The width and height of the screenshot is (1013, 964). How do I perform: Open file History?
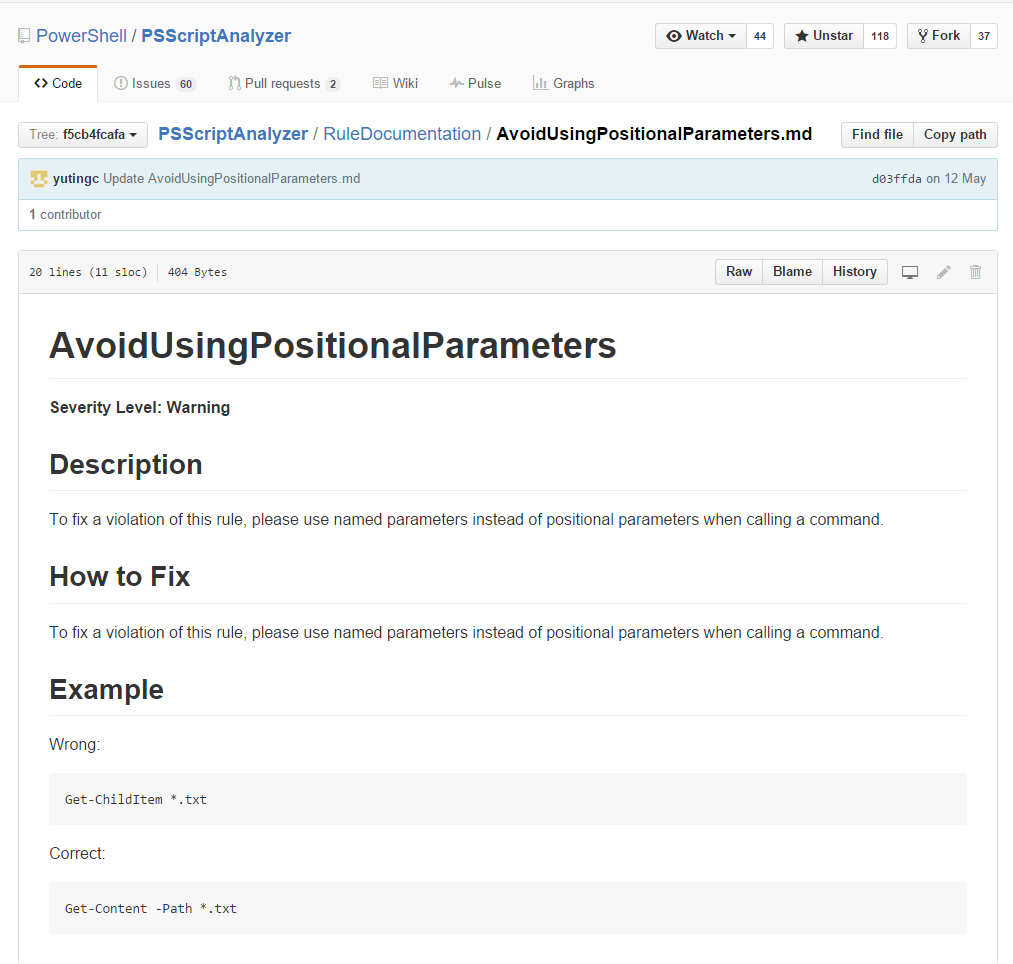855,272
